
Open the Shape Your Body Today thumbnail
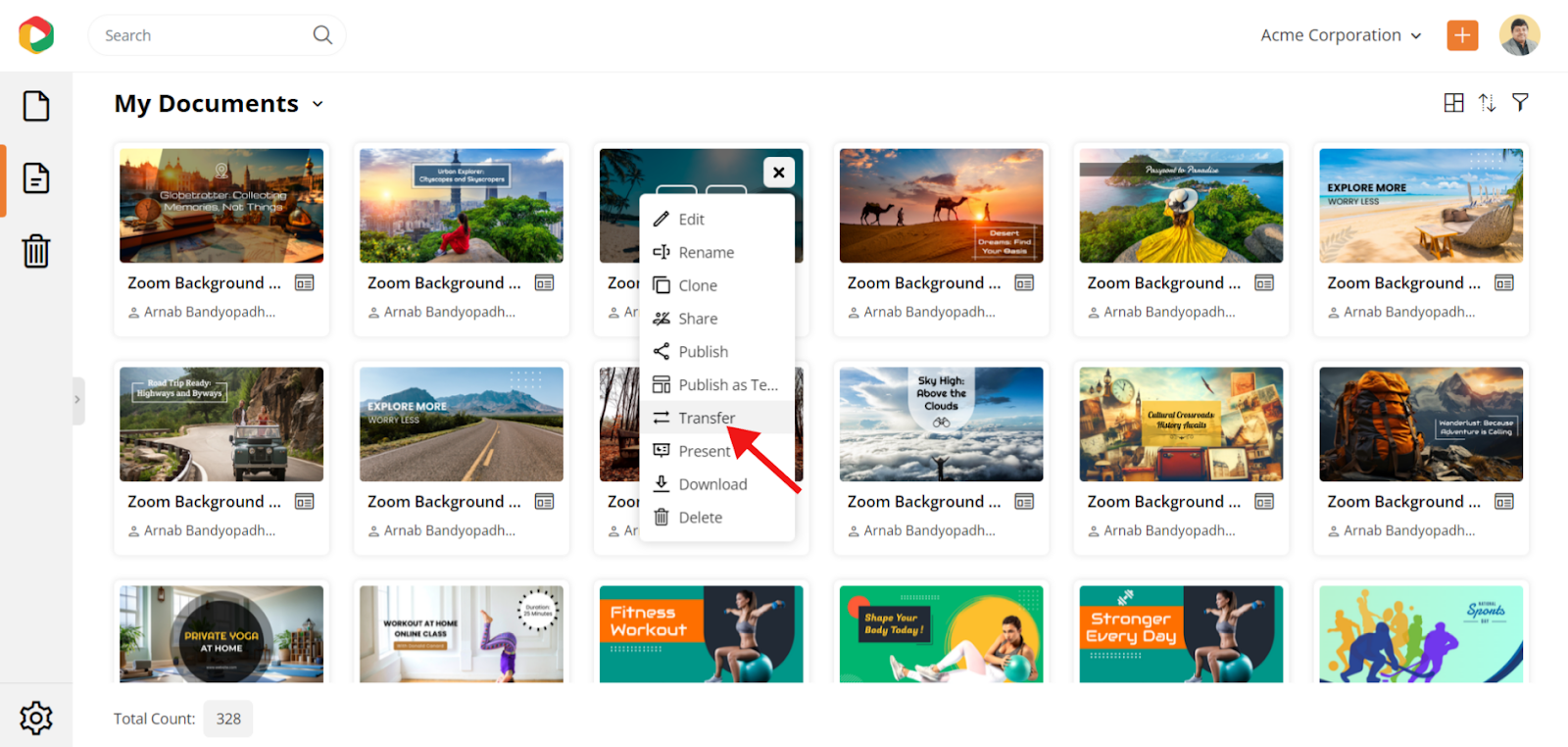point(941,634)
